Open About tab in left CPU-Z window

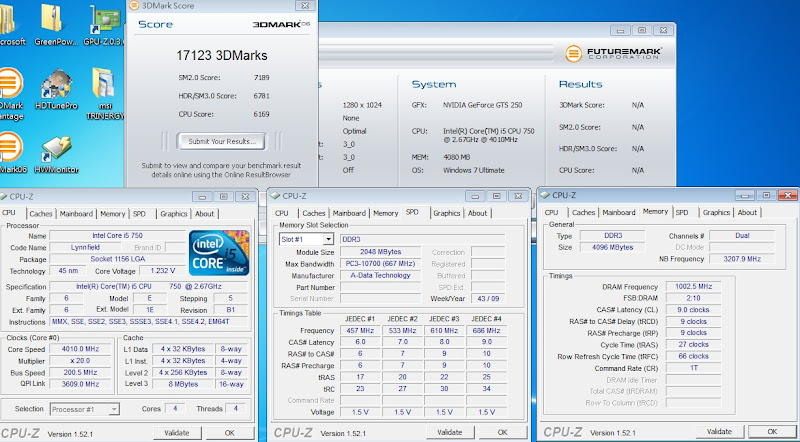click(x=205, y=214)
